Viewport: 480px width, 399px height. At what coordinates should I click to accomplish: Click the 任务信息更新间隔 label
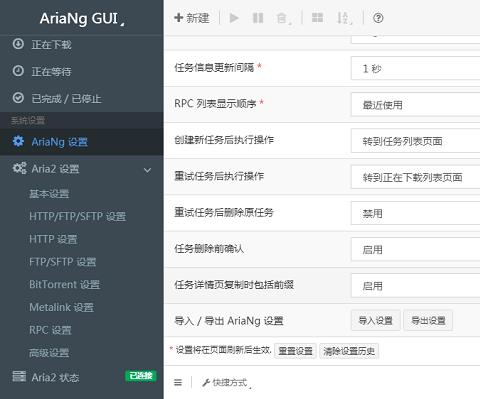(x=214, y=68)
